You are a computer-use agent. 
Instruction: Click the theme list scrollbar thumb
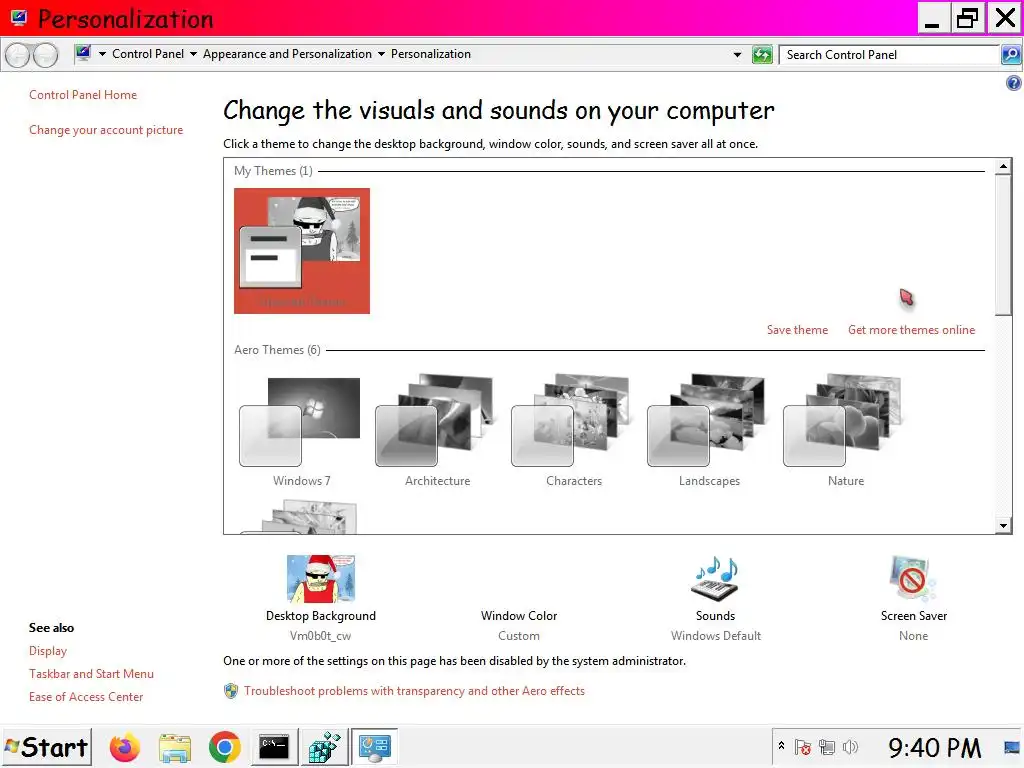click(x=1003, y=246)
